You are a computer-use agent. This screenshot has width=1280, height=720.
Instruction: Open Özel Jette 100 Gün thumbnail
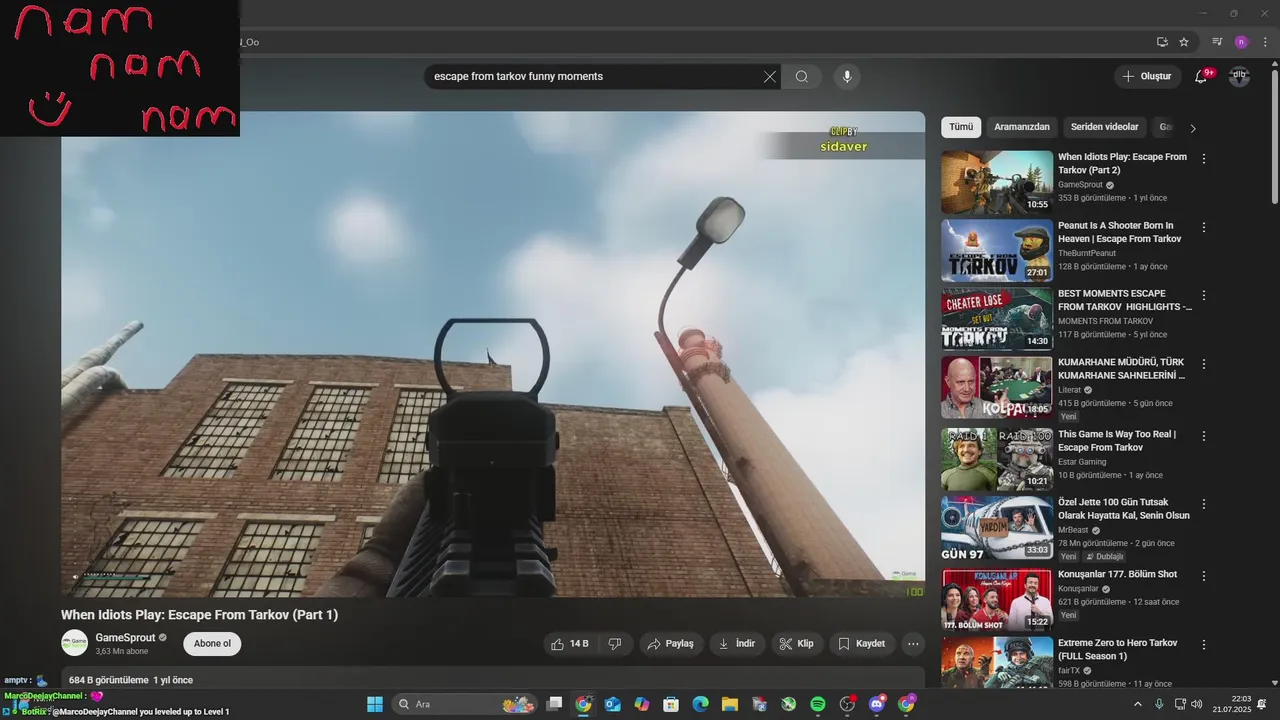click(x=997, y=528)
